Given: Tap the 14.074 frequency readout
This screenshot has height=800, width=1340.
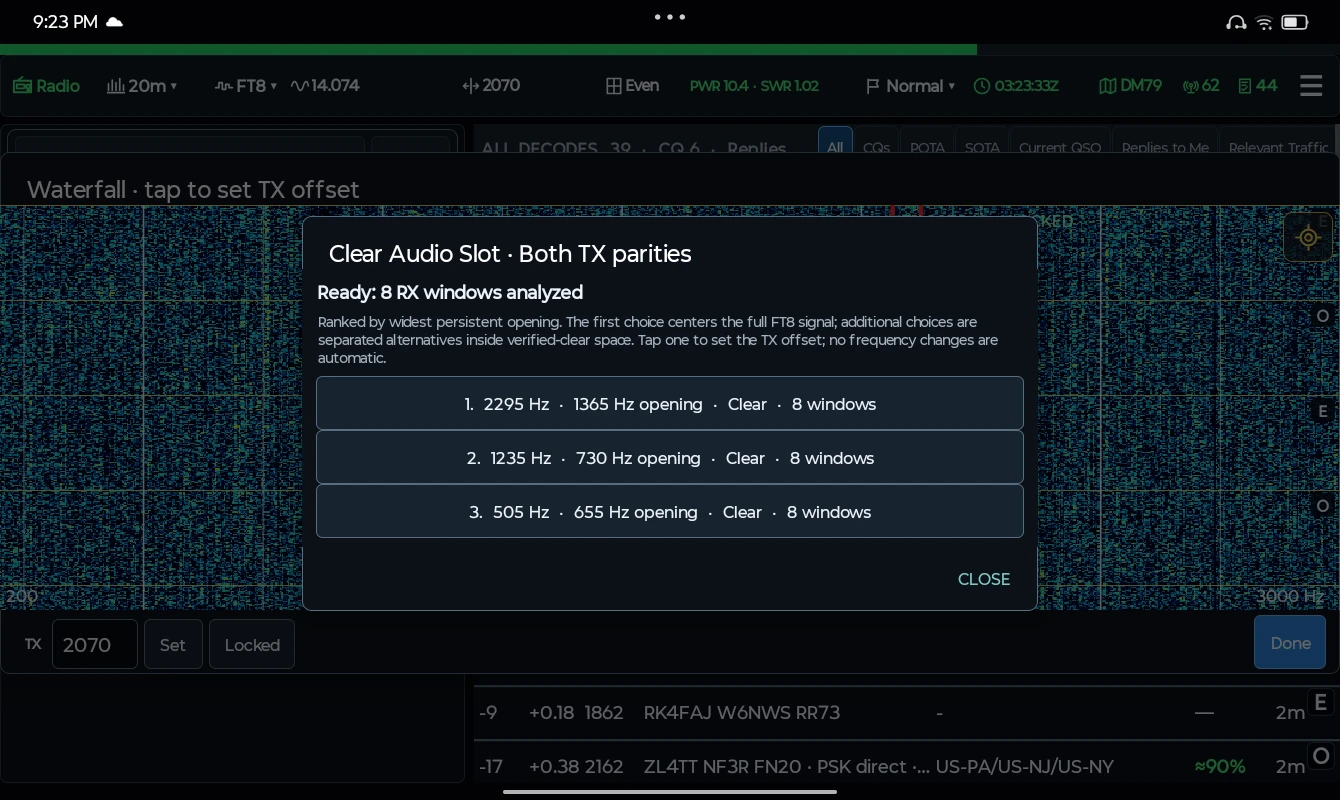Looking at the screenshot, I should [325, 86].
